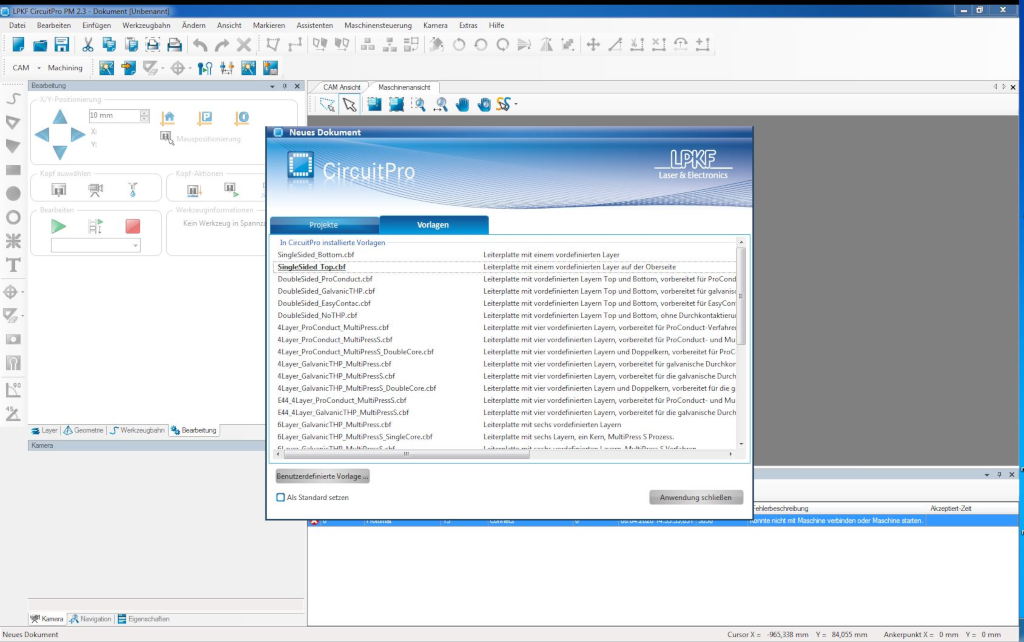1024x642 pixels.
Task: Open the Datei menu
Action: [x=17, y=25]
